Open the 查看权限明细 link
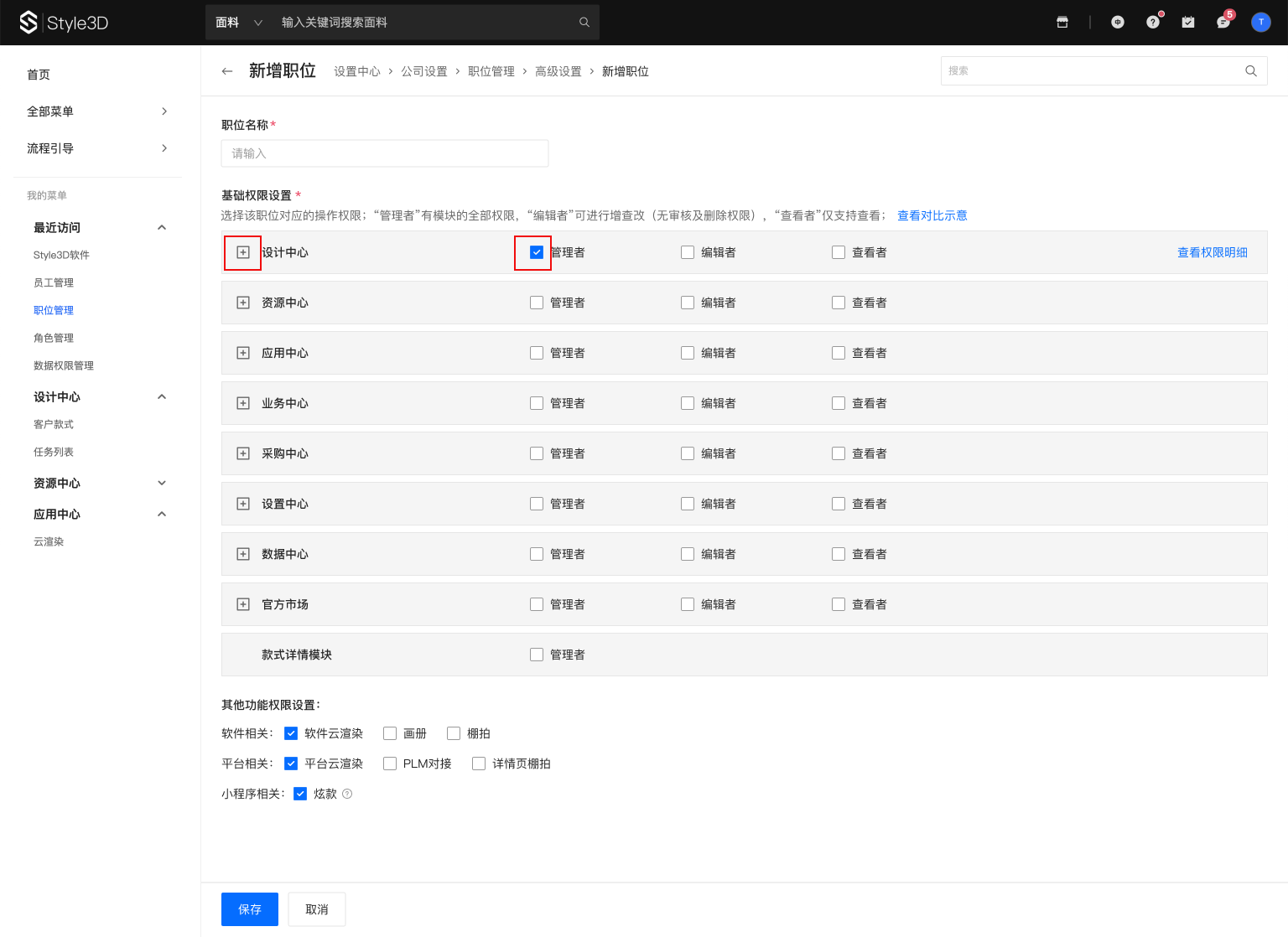This screenshot has width=1288, height=937. click(x=1212, y=252)
